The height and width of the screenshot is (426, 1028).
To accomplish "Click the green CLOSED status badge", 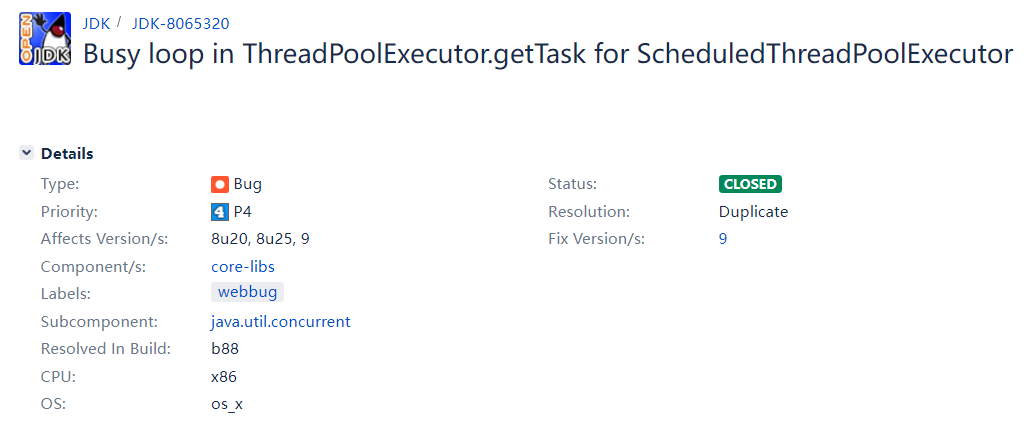I will pyautogui.click(x=750, y=184).
